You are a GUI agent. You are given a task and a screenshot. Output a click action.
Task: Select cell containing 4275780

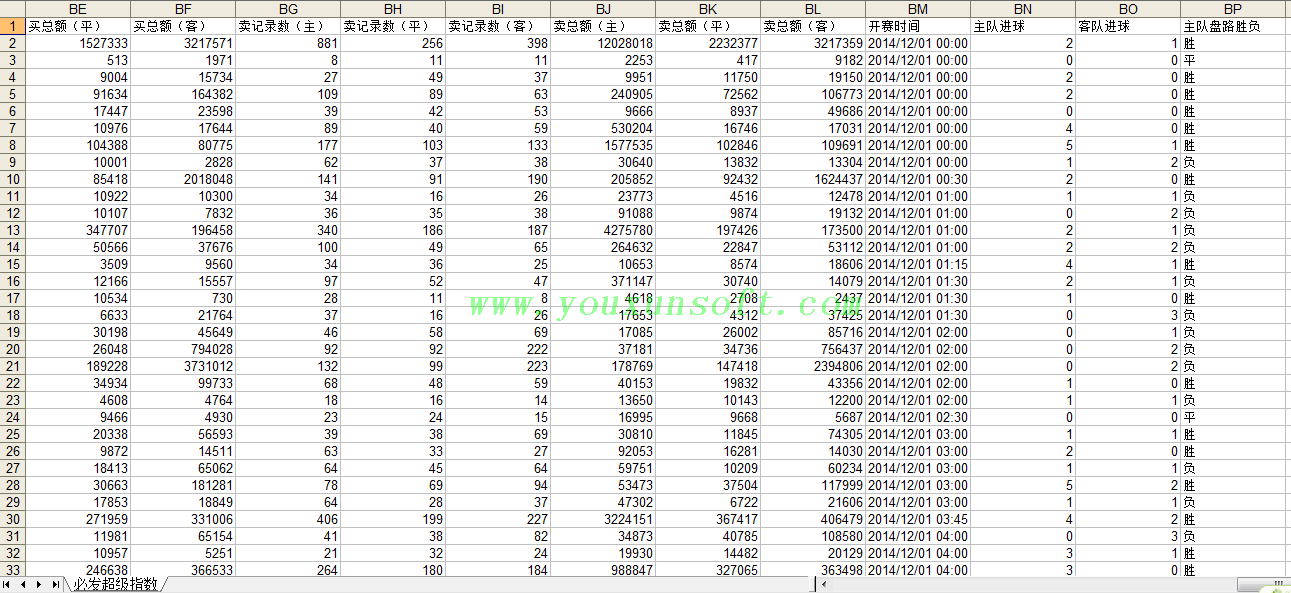tap(603, 230)
